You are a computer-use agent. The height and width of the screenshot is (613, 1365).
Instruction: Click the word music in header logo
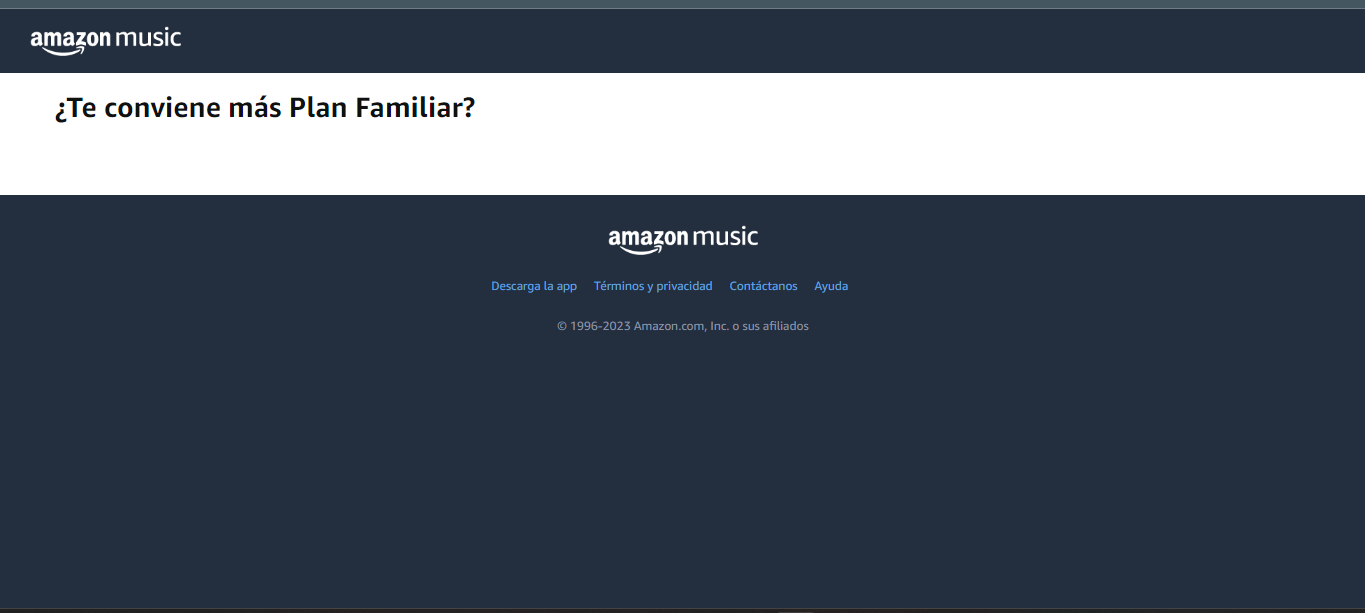(149, 38)
